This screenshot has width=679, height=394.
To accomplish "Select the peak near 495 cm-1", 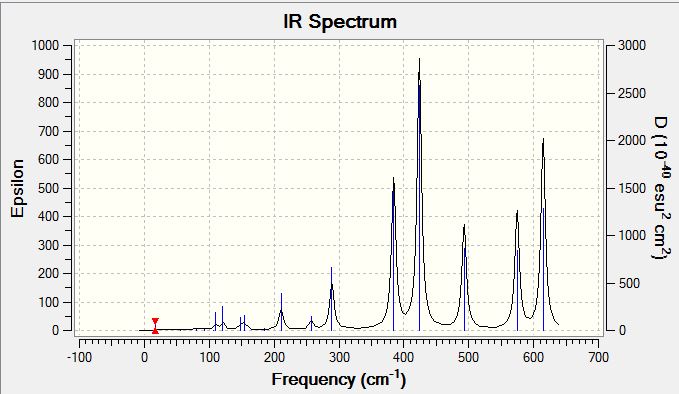I will click(464, 277).
